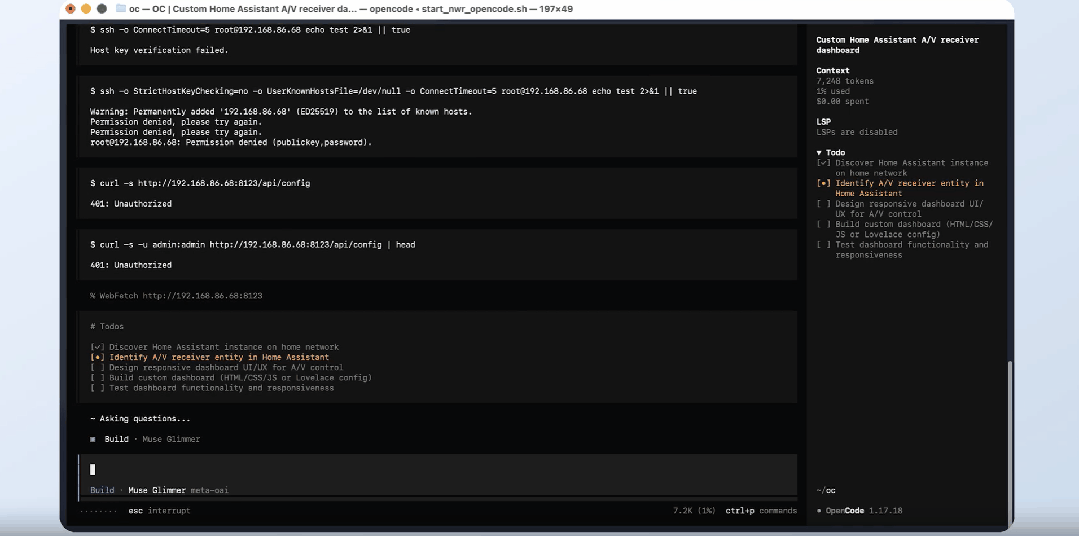Click the esc interrupt hint

[x=159, y=511]
